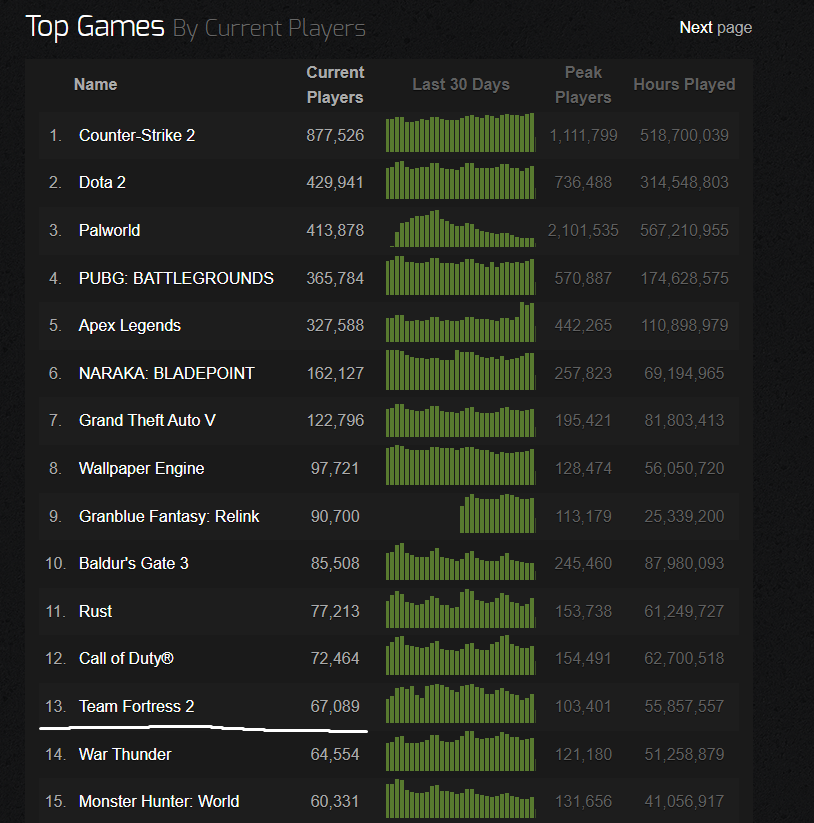Select peak players value 570,887
This screenshot has width=814, height=823.
[x=583, y=278]
